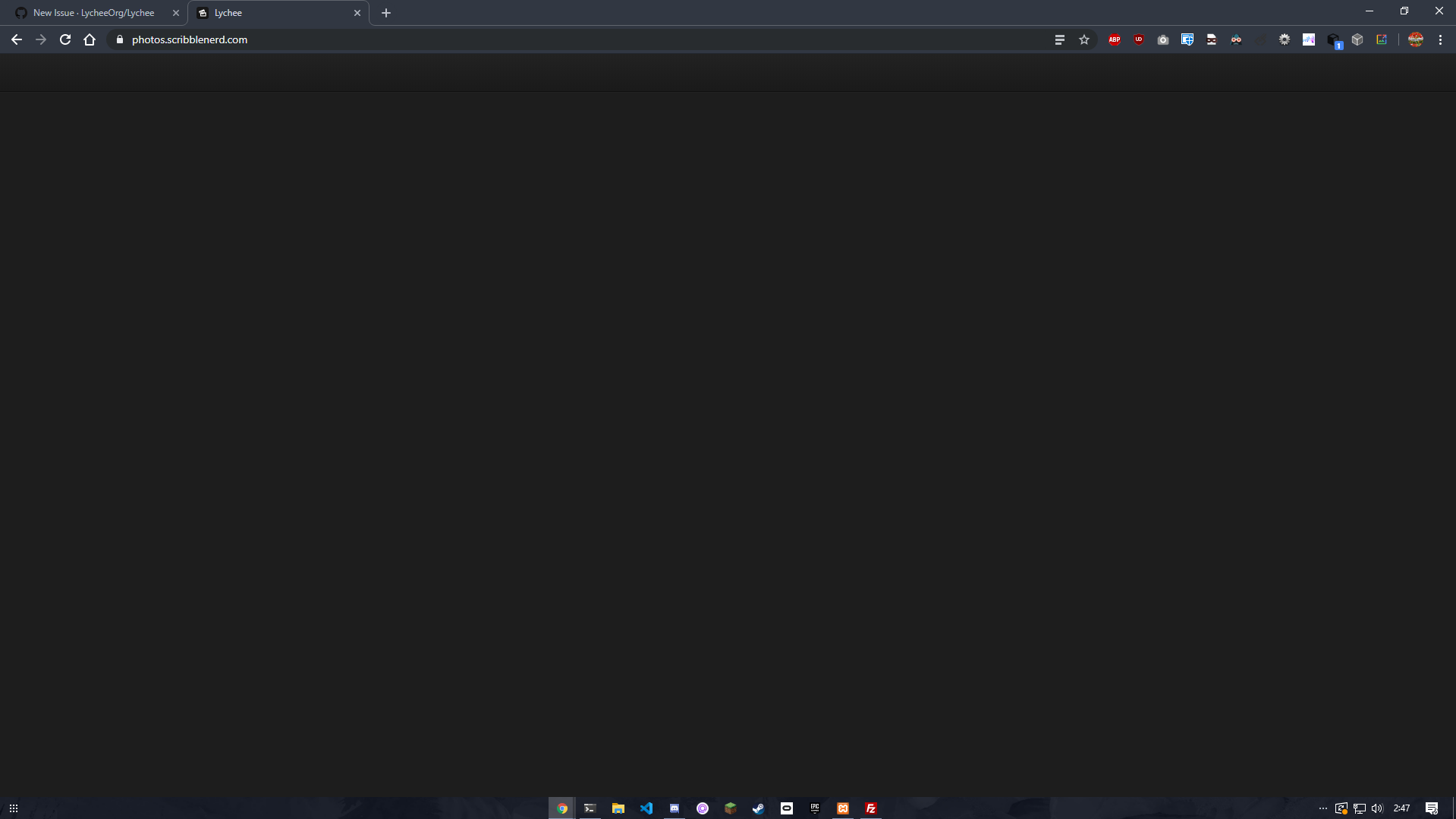Launch Steam from the taskbar
The height and width of the screenshot is (819, 1456).
point(758,808)
